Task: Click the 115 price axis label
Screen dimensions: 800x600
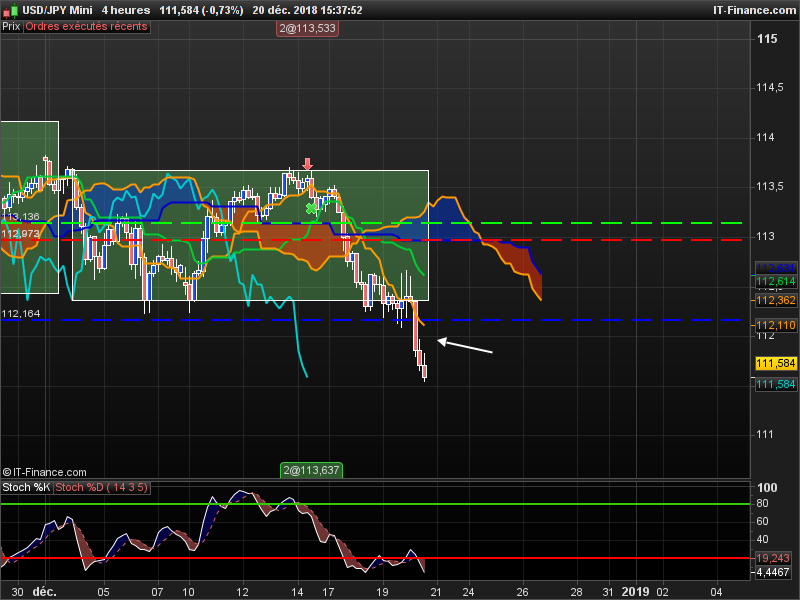Action: pyautogui.click(x=767, y=39)
